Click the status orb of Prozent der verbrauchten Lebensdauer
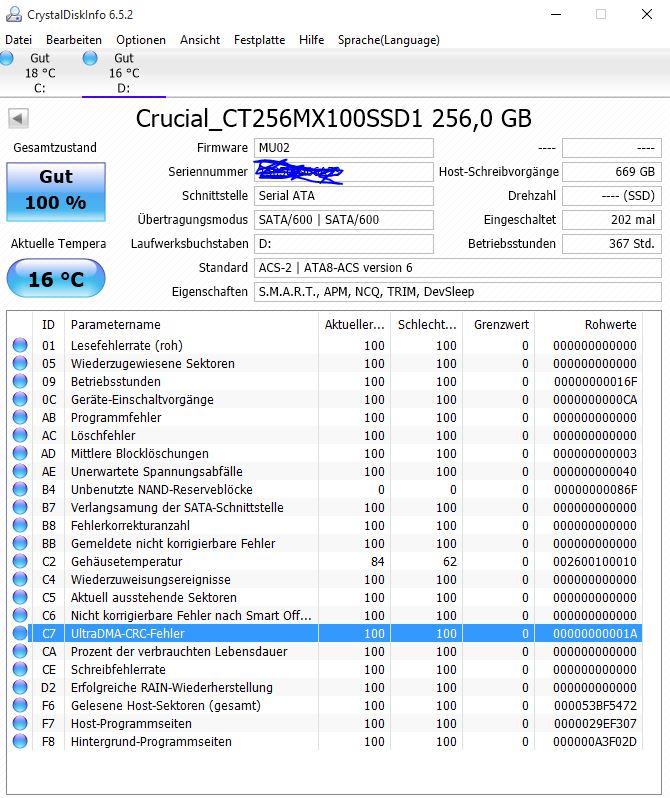Image resolution: width=670 pixels, height=798 pixels. click(x=20, y=651)
